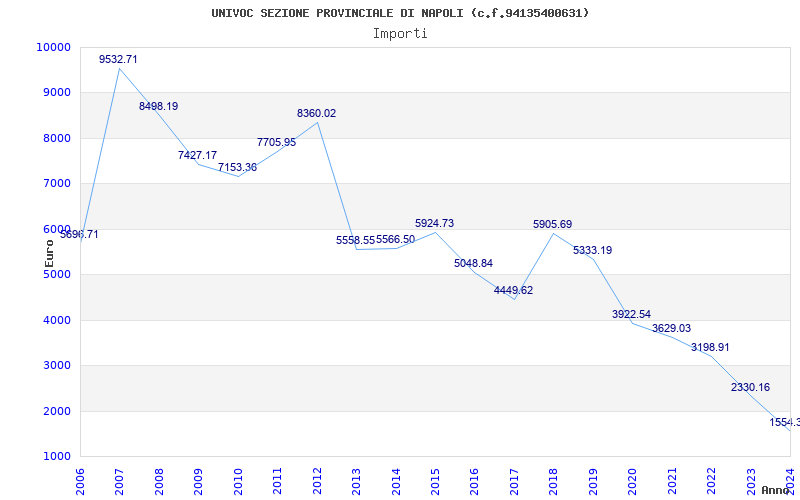Click the data label 5905.69
The width and height of the screenshot is (800, 500).
553,224
